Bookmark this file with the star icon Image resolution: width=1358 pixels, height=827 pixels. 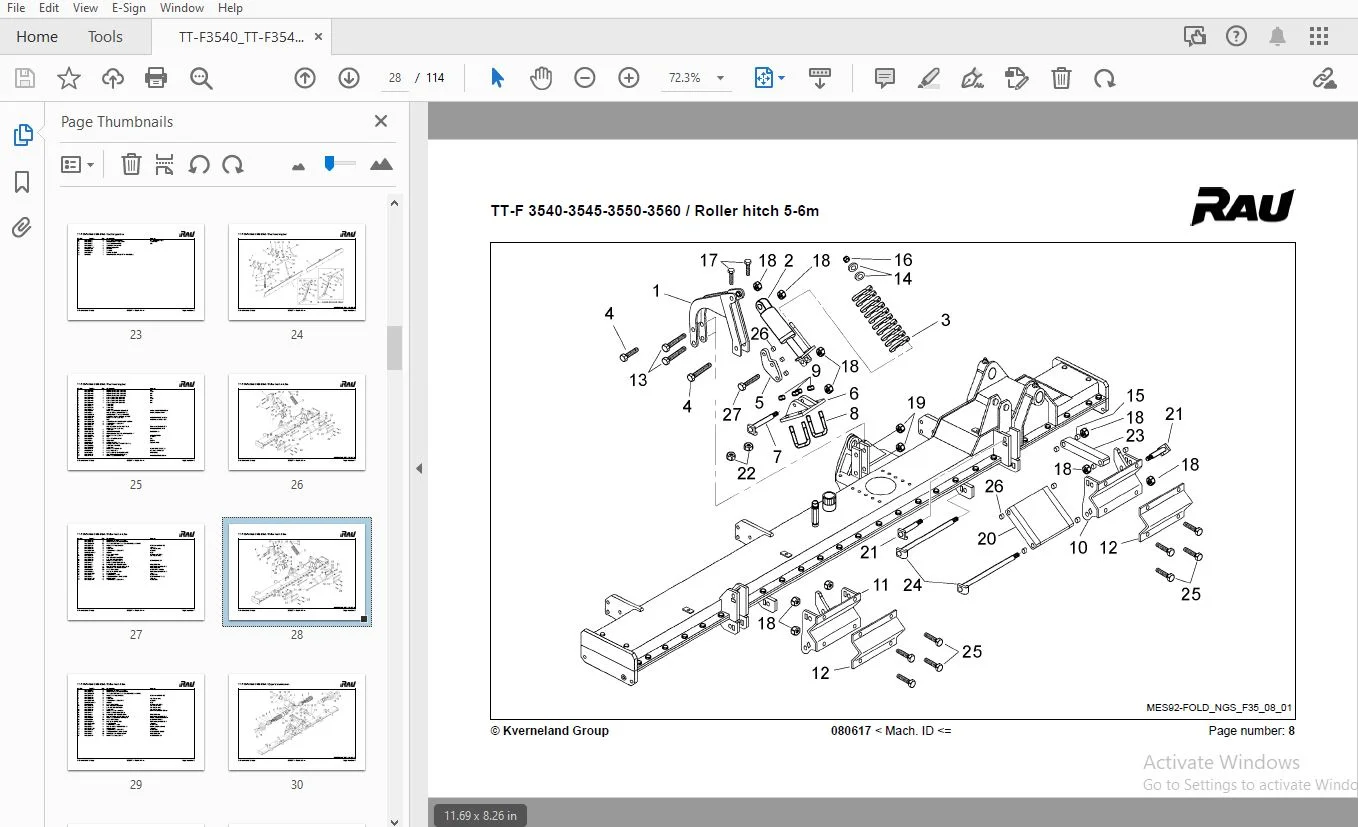[x=69, y=78]
